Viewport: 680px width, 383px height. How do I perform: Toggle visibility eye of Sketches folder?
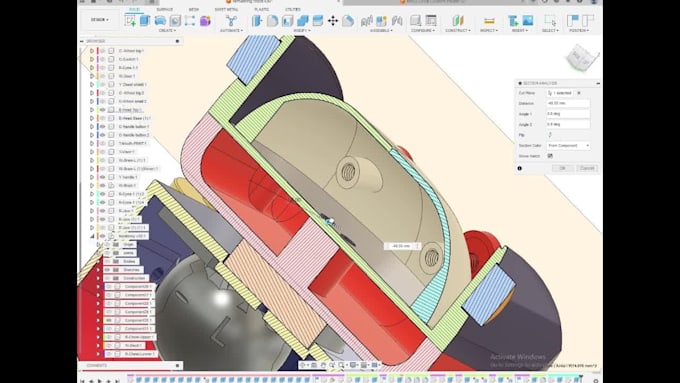(108, 270)
